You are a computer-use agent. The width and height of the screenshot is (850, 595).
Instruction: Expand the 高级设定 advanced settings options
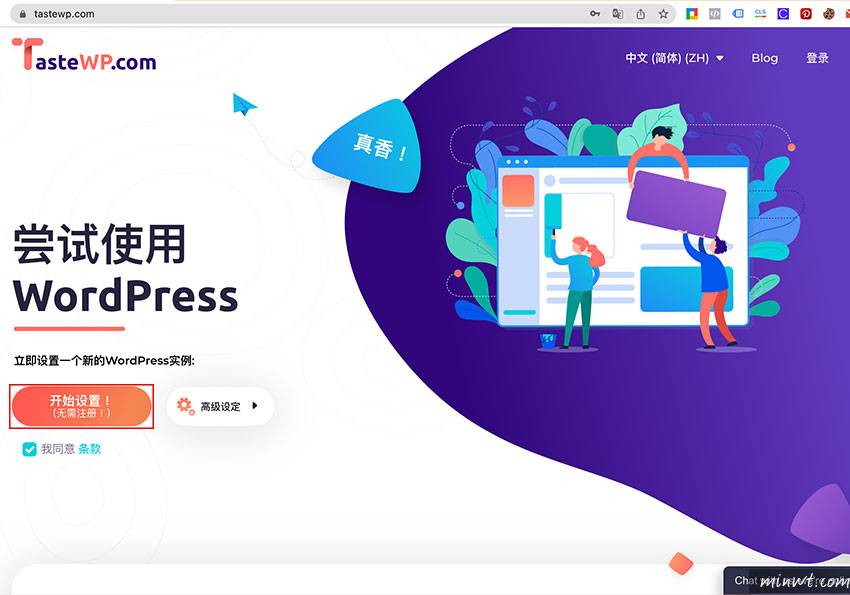click(x=220, y=406)
